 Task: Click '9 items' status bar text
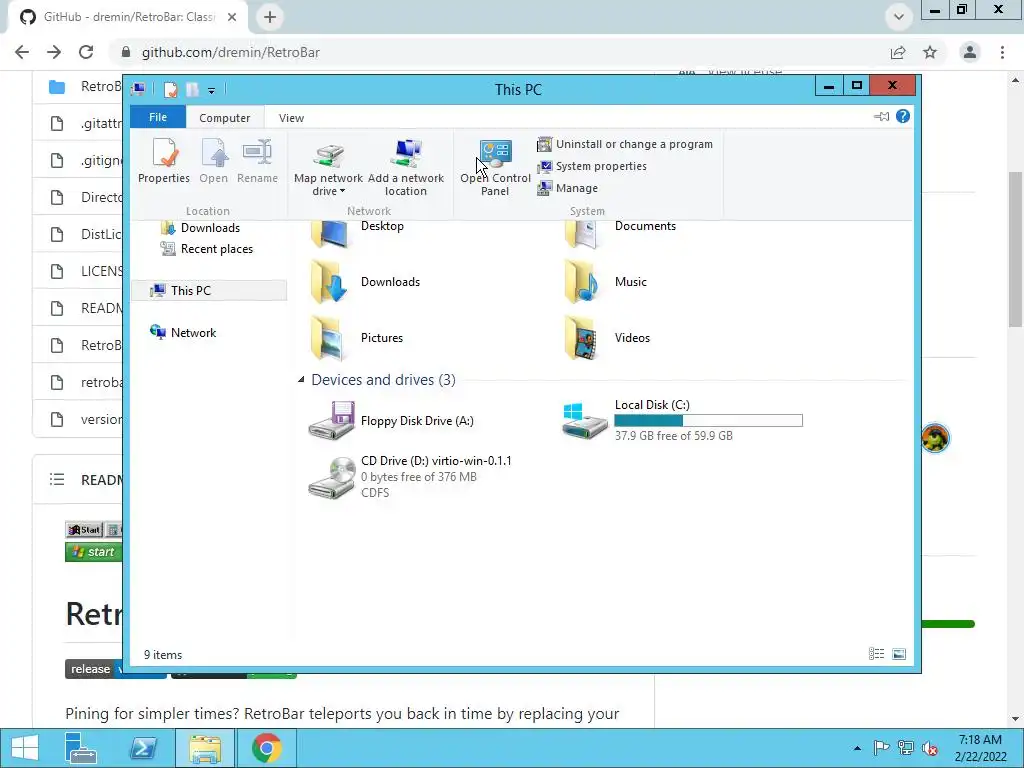163,655
